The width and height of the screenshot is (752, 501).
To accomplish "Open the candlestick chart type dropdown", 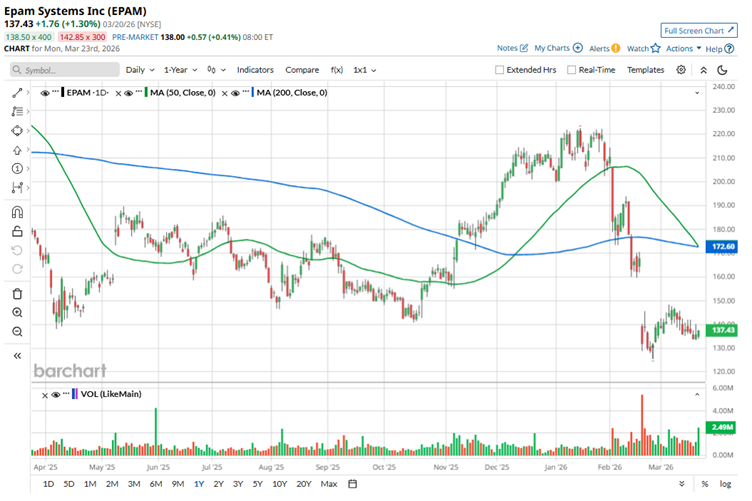I will tap(216, 70).
